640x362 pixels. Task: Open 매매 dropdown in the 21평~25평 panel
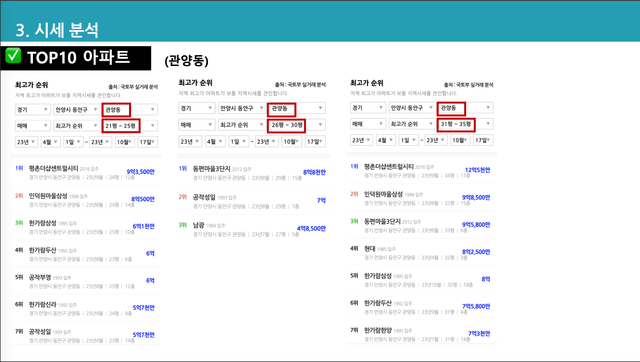click(33, 126)
